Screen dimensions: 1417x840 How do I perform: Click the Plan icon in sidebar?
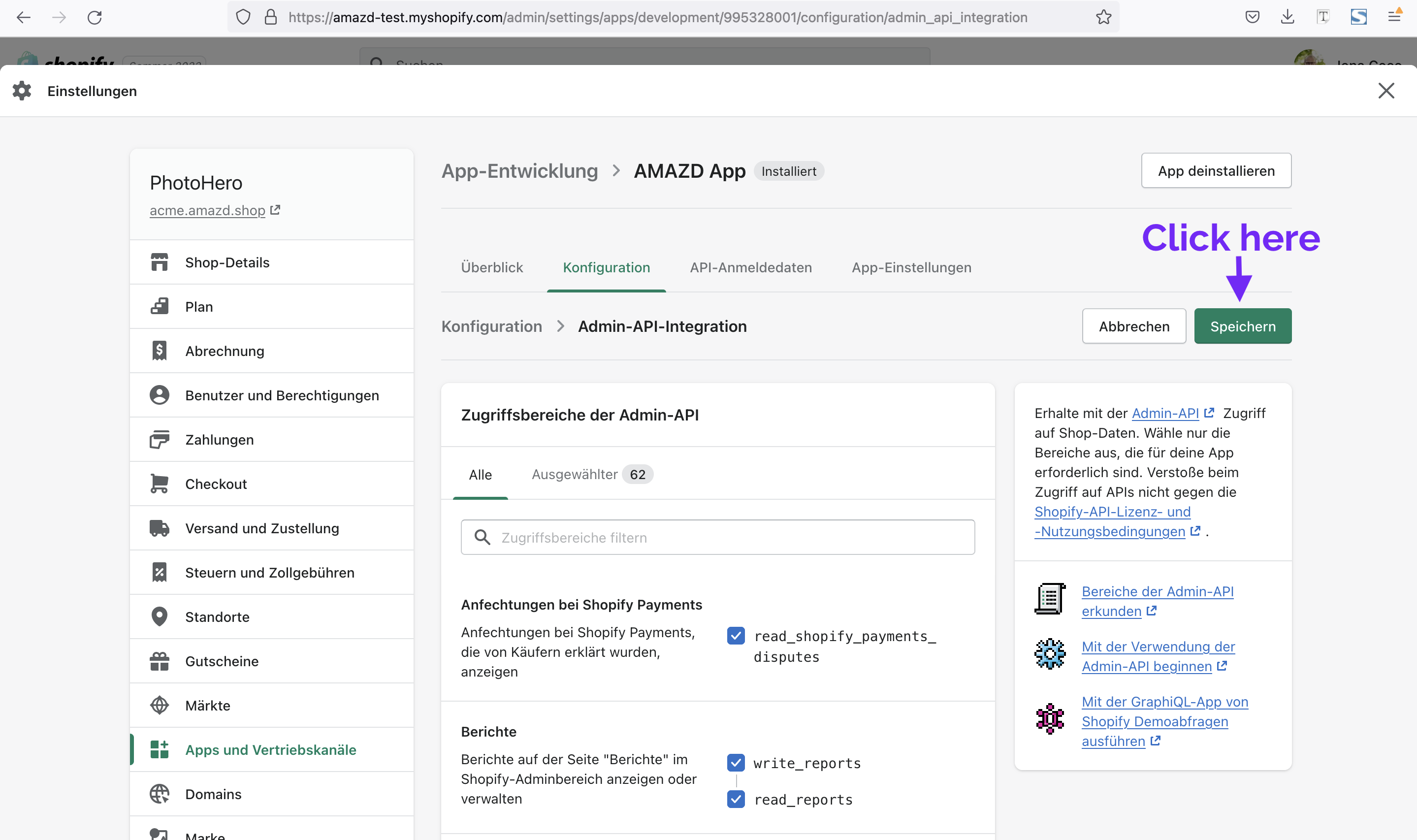point(160,306)
